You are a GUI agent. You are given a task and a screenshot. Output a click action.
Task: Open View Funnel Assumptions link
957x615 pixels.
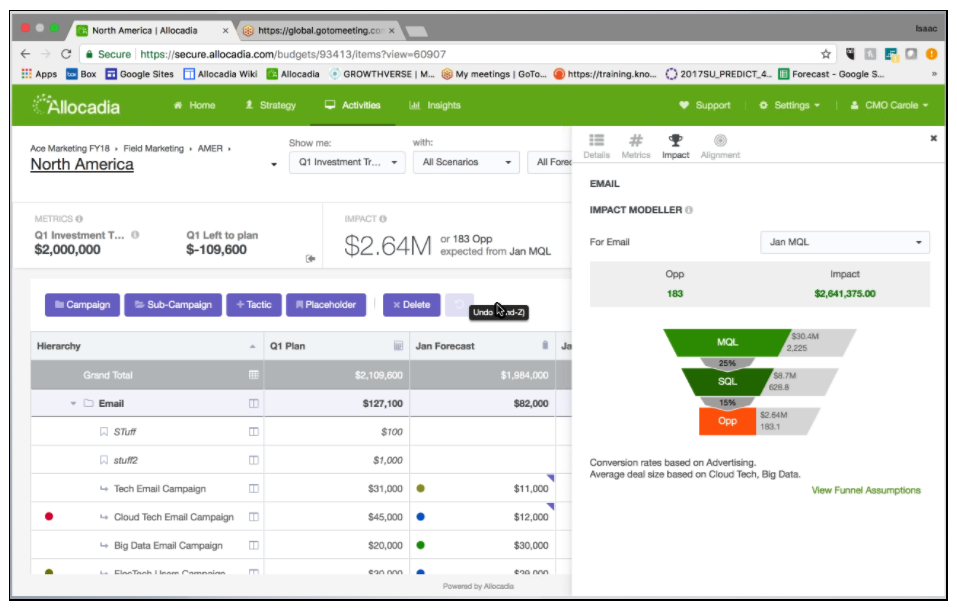(x=865, y=490)
